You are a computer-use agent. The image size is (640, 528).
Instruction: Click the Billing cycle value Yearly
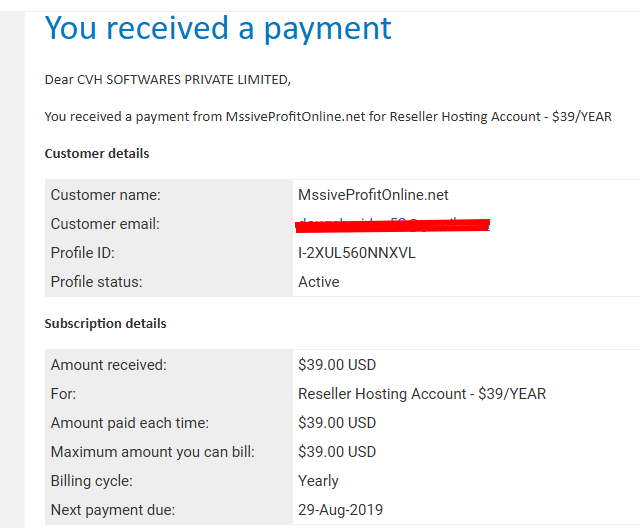[318, 481]
